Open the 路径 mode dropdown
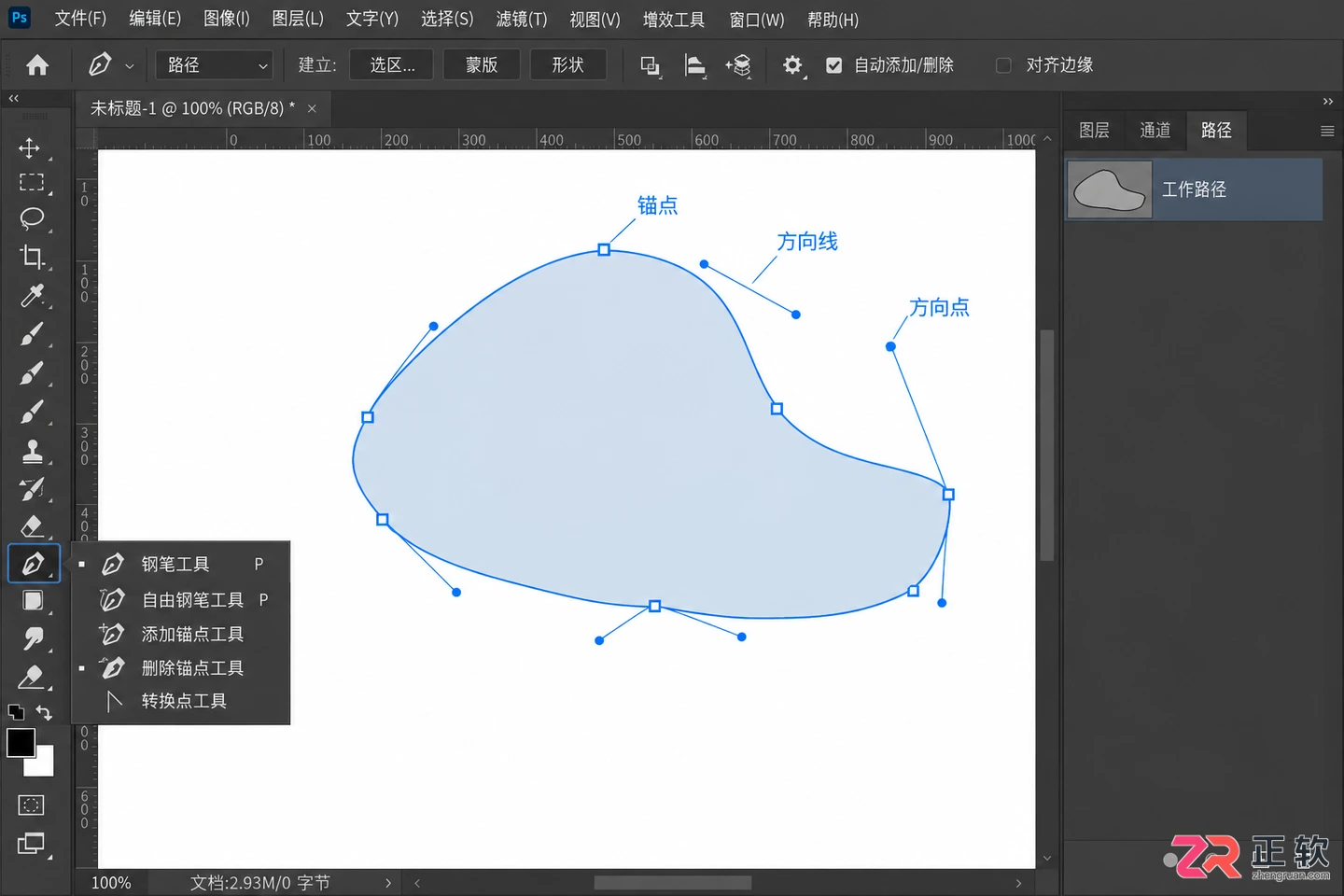The width and height of the screenshot is (1344, 896). pyautogui.click(x=214, y=65)
